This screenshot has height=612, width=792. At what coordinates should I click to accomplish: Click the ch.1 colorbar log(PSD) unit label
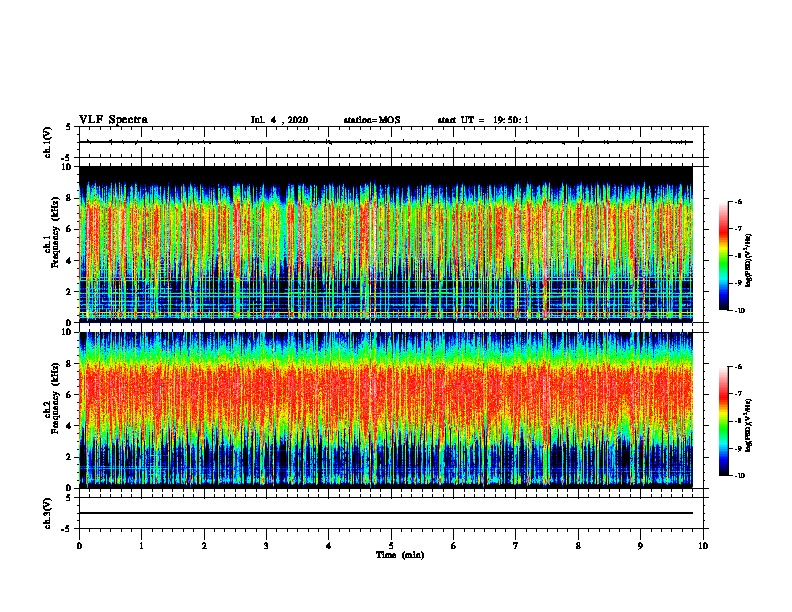click(749, 260)
